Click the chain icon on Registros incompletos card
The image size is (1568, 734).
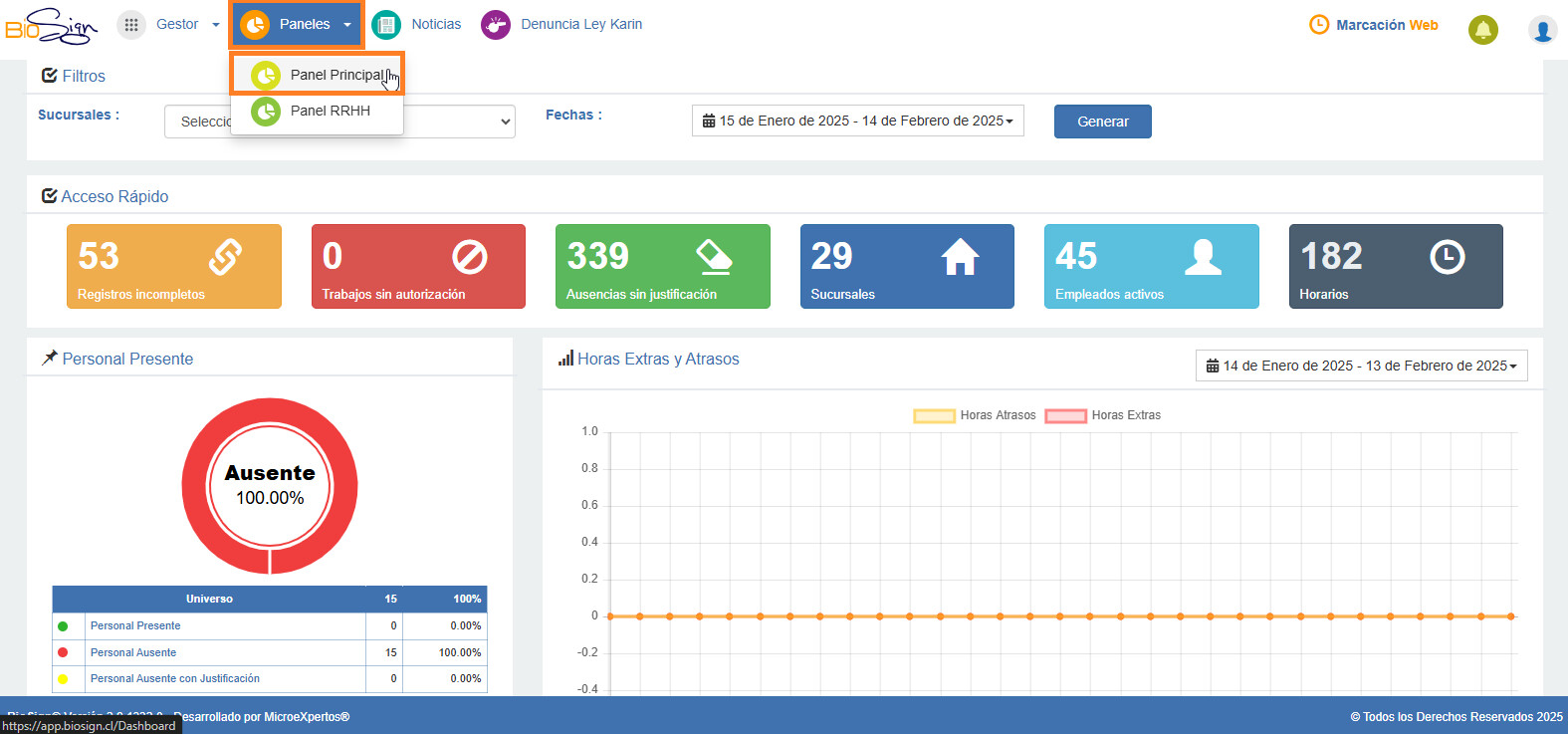coord(225,257)
